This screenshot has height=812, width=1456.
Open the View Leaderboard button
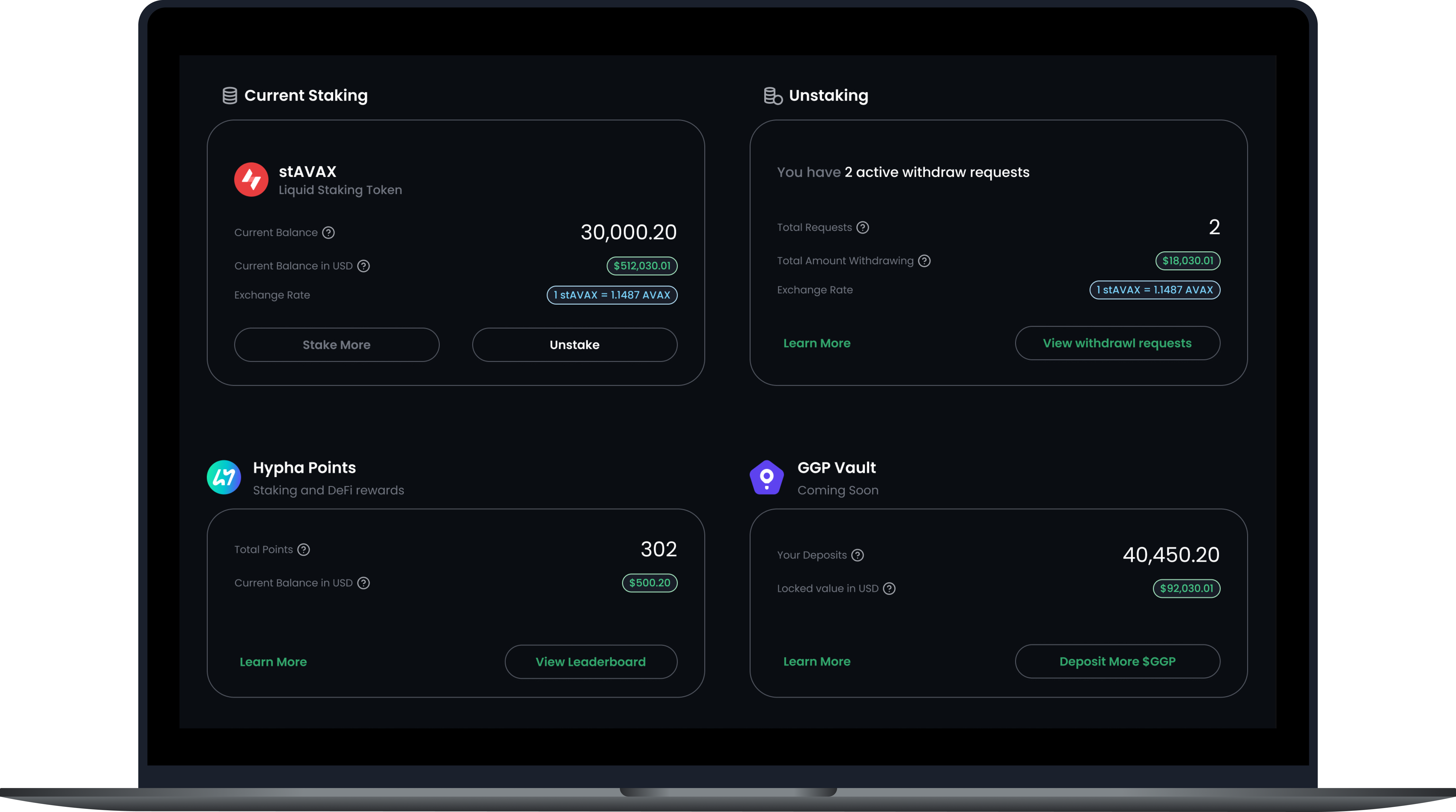[591, 662]
